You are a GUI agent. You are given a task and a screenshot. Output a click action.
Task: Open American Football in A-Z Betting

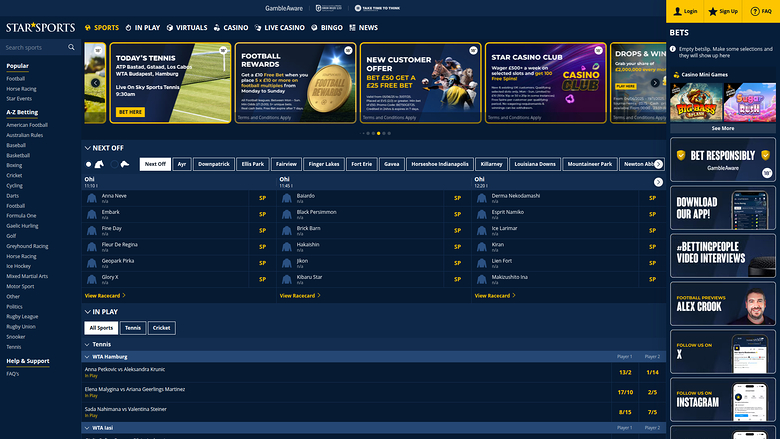(27, 125)
